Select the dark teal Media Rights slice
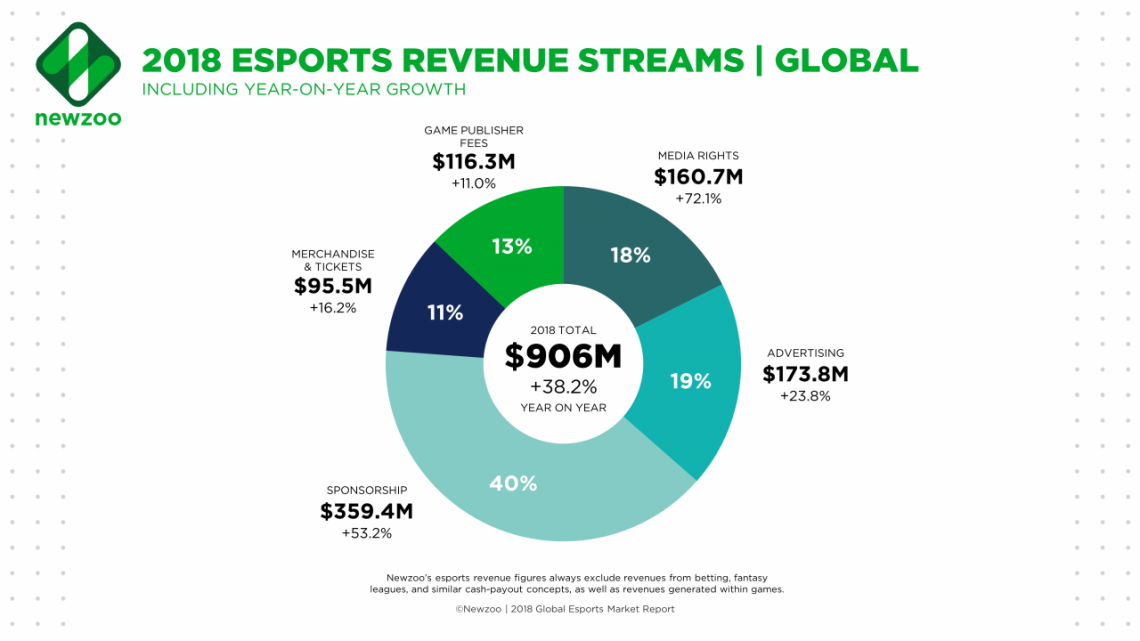The height and width of the screenshot is (641, 1140). [x=630, y=255]
